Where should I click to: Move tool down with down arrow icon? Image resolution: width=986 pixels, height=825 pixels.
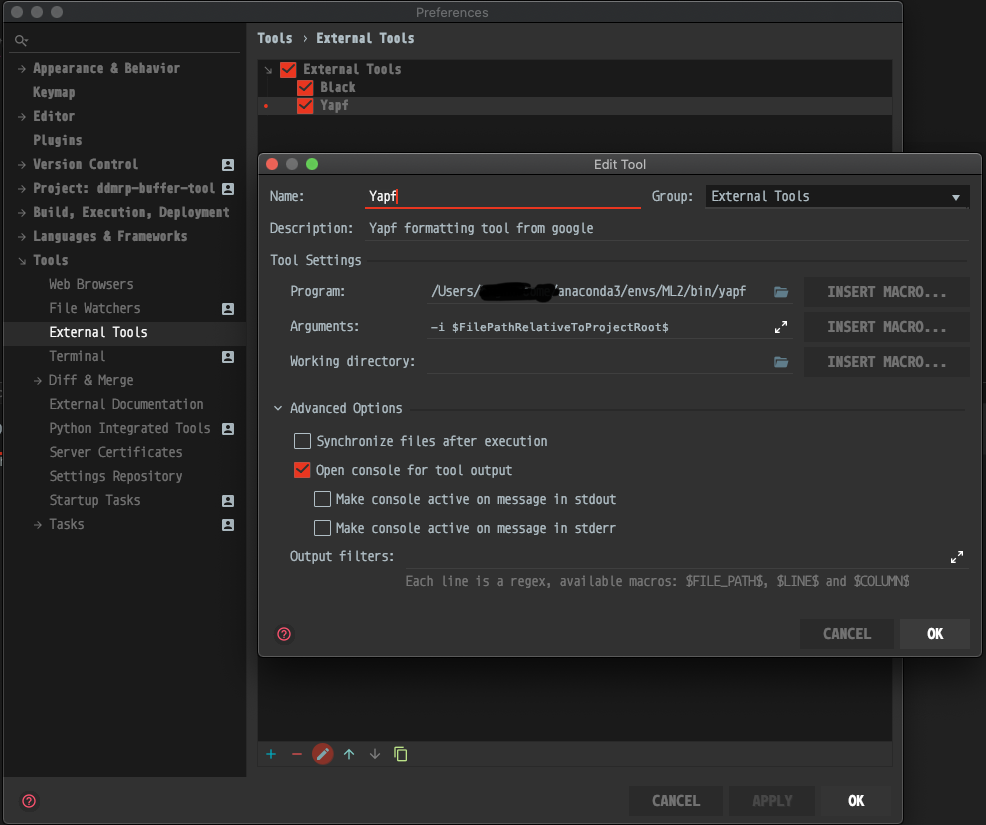pyautogui.click(x=375, y=754)
